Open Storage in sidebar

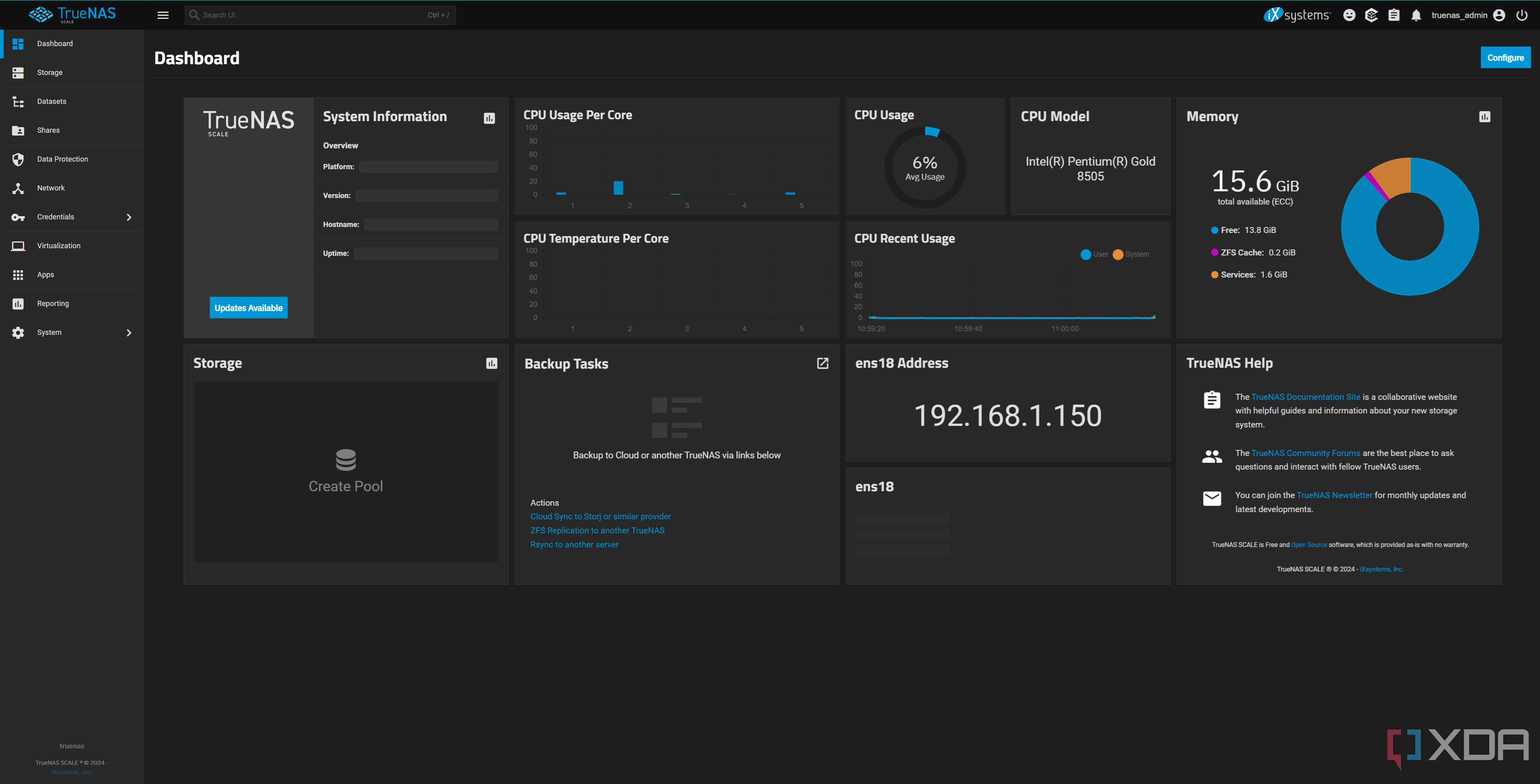coord(72,73)
